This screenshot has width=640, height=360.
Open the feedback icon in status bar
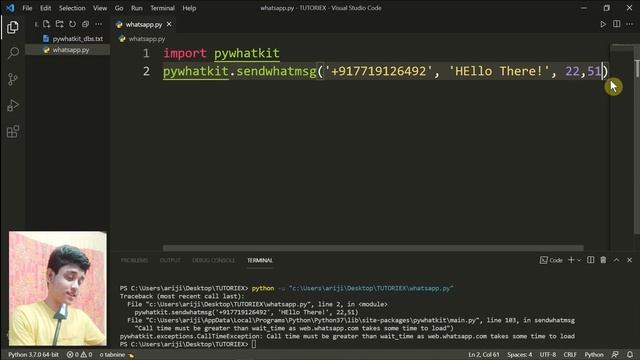click(x=615, y=354)
